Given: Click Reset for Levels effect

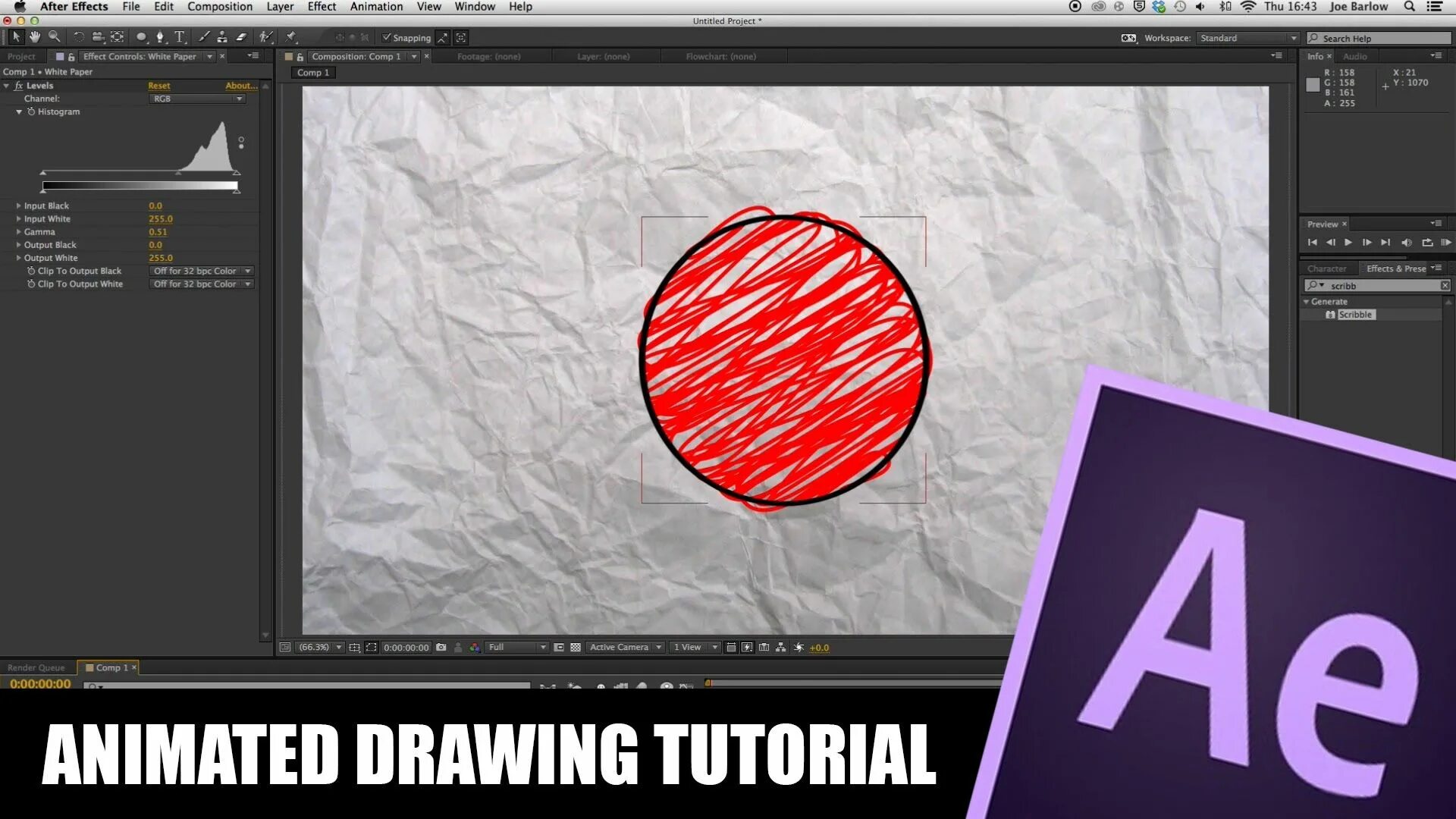Looking at the screenshot, I should coord(158,86).
